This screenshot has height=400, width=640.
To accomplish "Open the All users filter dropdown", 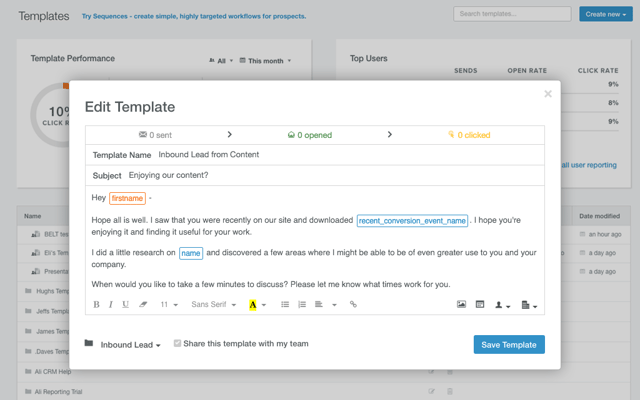I will [221, 61].
